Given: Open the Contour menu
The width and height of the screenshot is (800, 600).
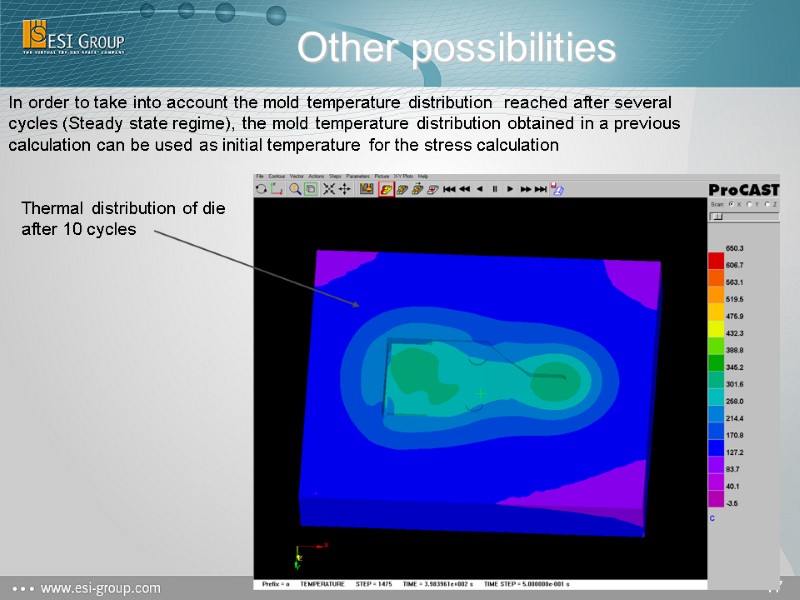Looking at the screenshot, I should coord(276,175).
